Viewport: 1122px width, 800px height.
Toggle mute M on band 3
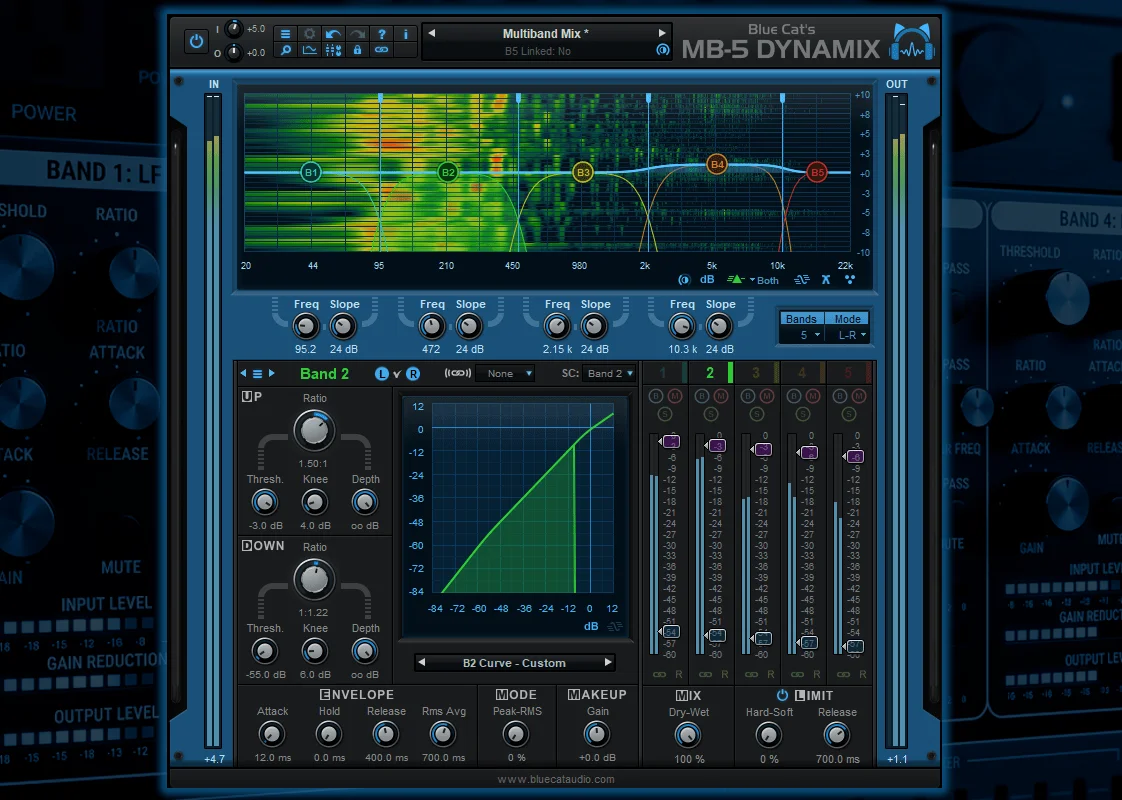point(766,396)
